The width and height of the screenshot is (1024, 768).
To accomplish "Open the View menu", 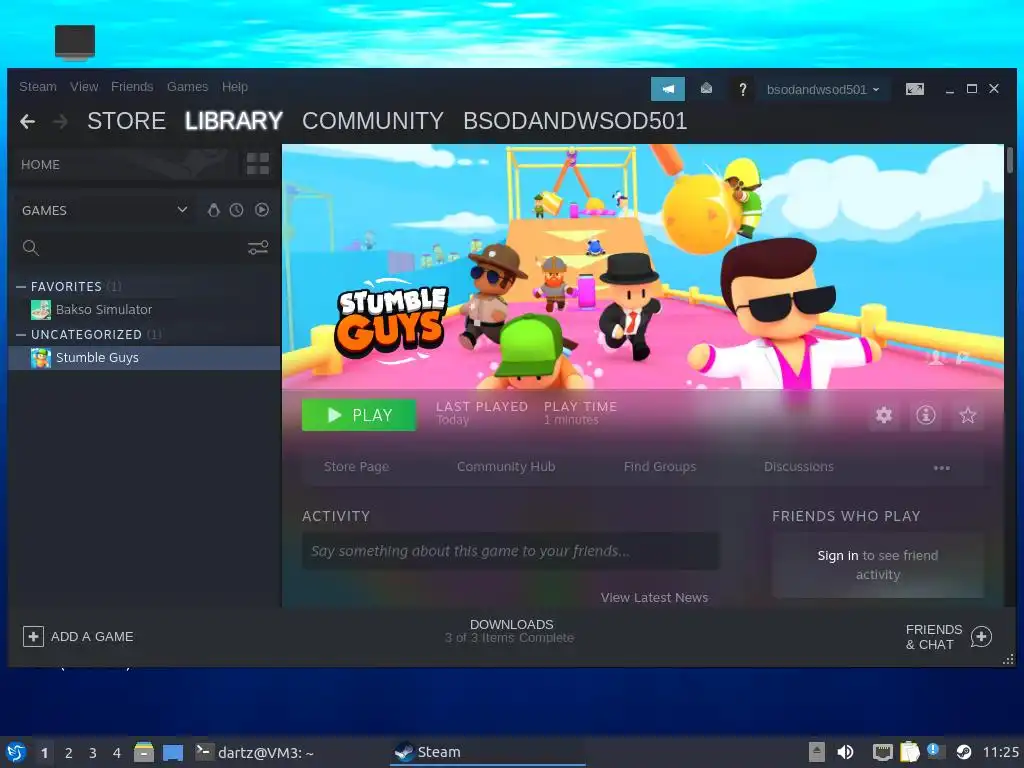I will [x=84, y=87].
